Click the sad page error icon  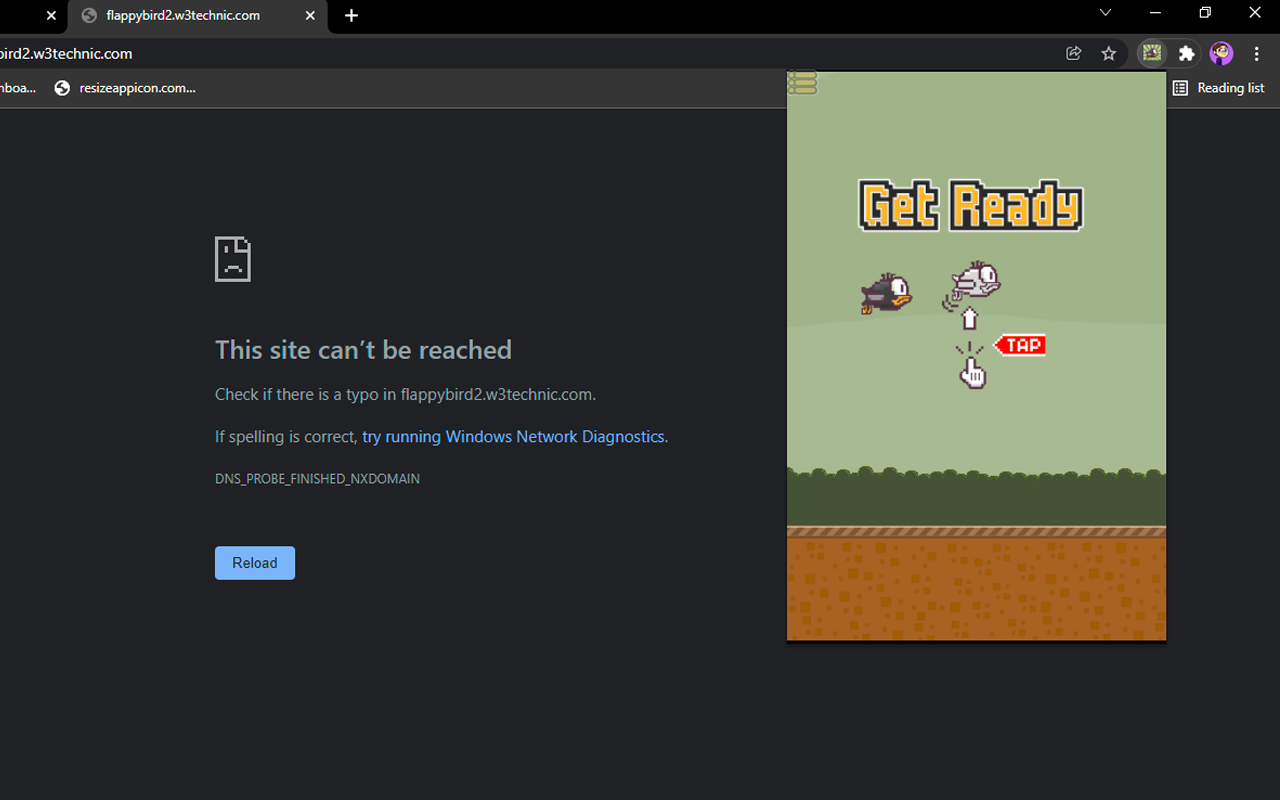click(233, 259)
